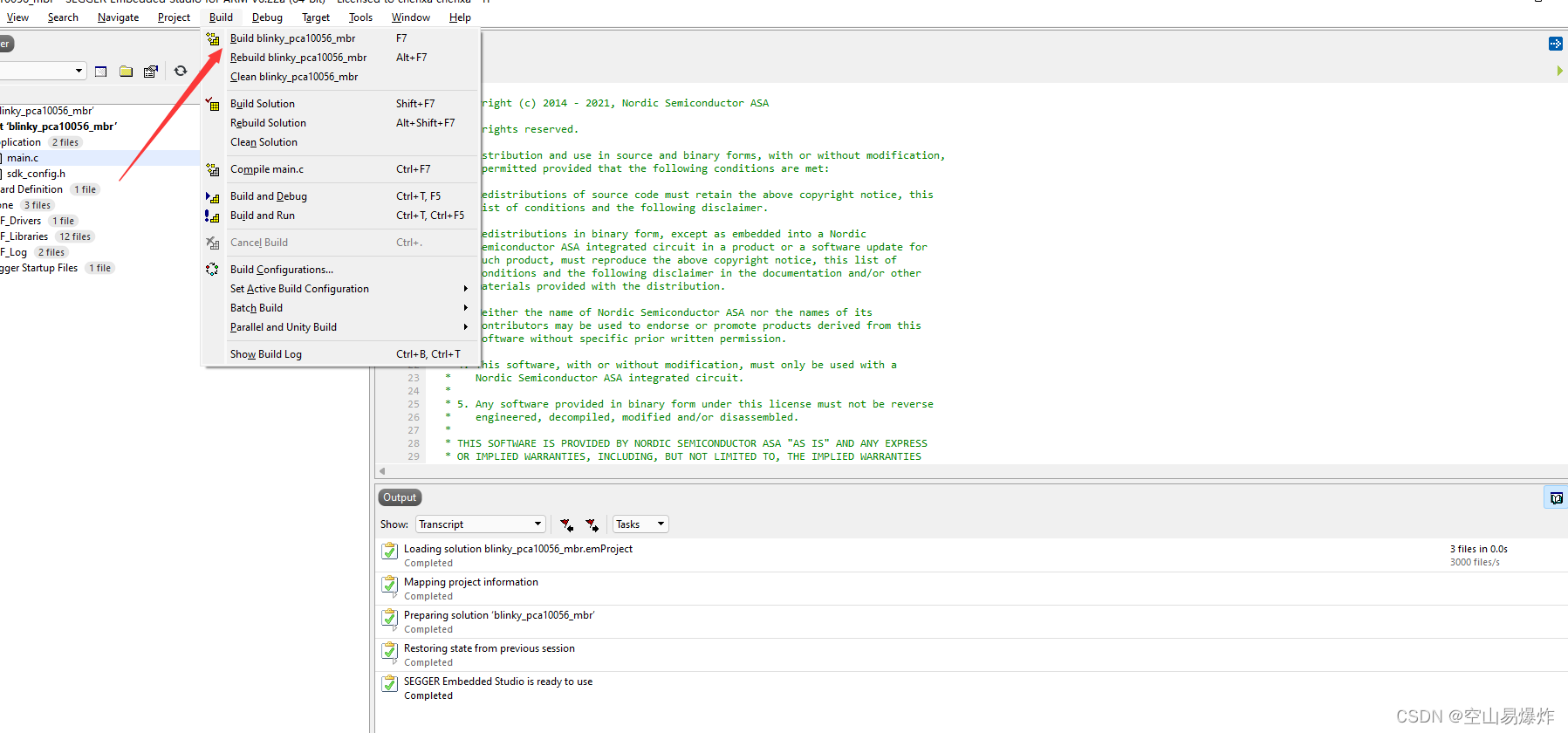Viewport: 1568px width, 733px height.
Task: Click the next-location red flag icon
Action: click(592, 524)
